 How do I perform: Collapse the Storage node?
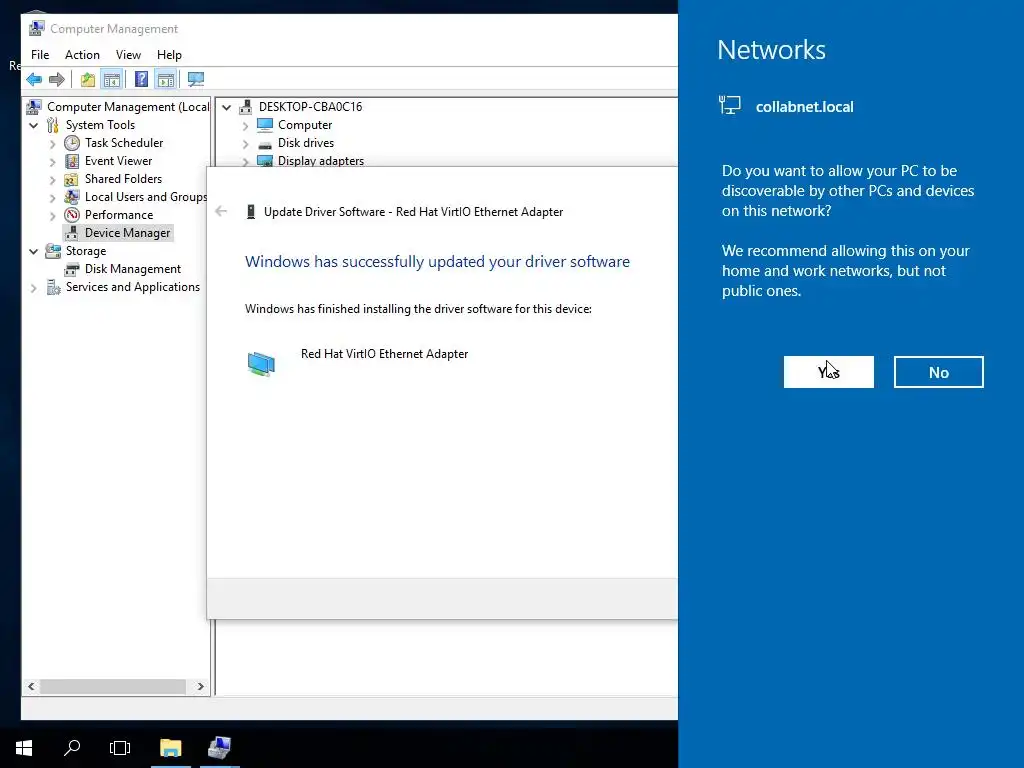[34, 251]
